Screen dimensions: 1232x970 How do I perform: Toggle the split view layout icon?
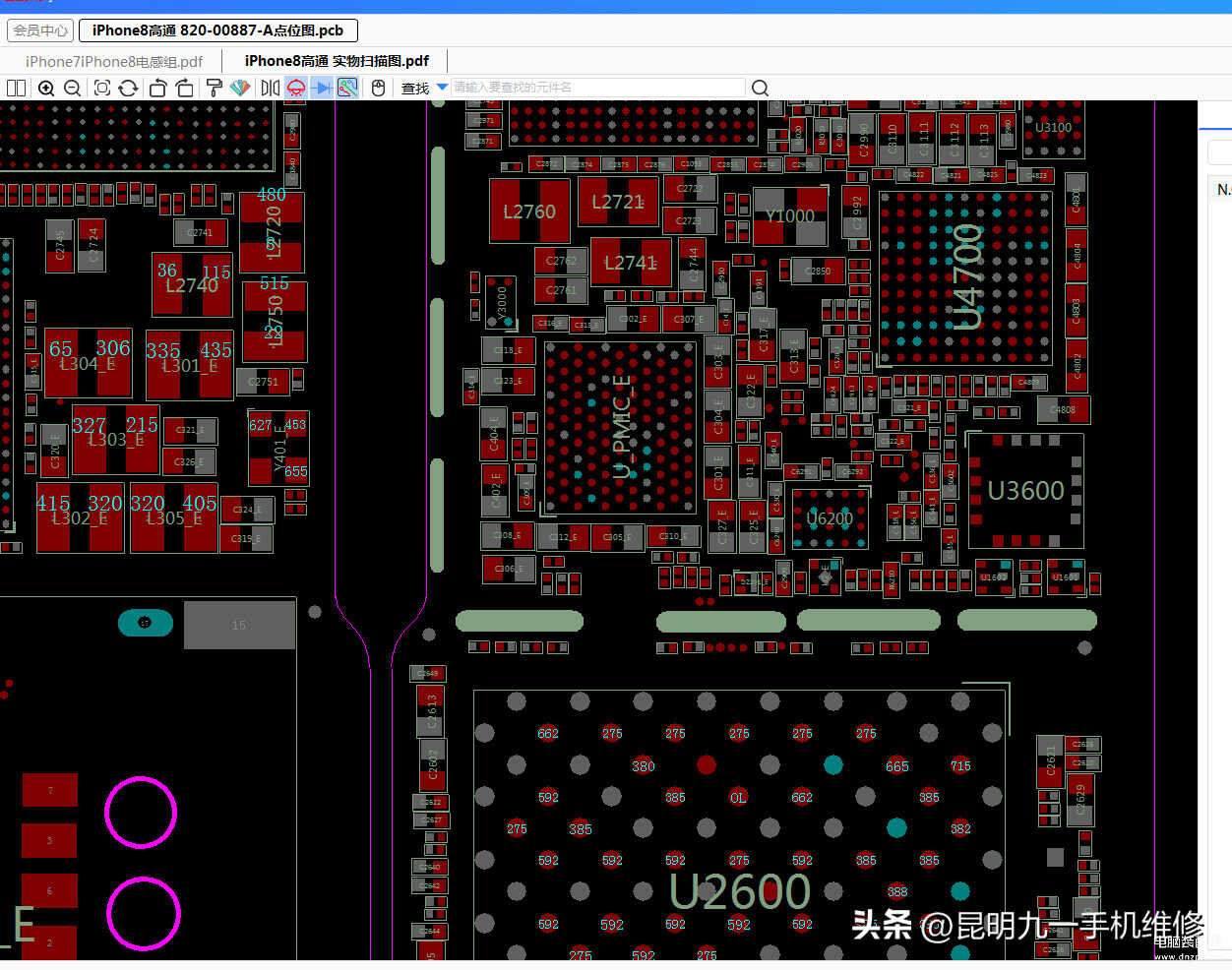pyautogui.click(x=17, y=89)
